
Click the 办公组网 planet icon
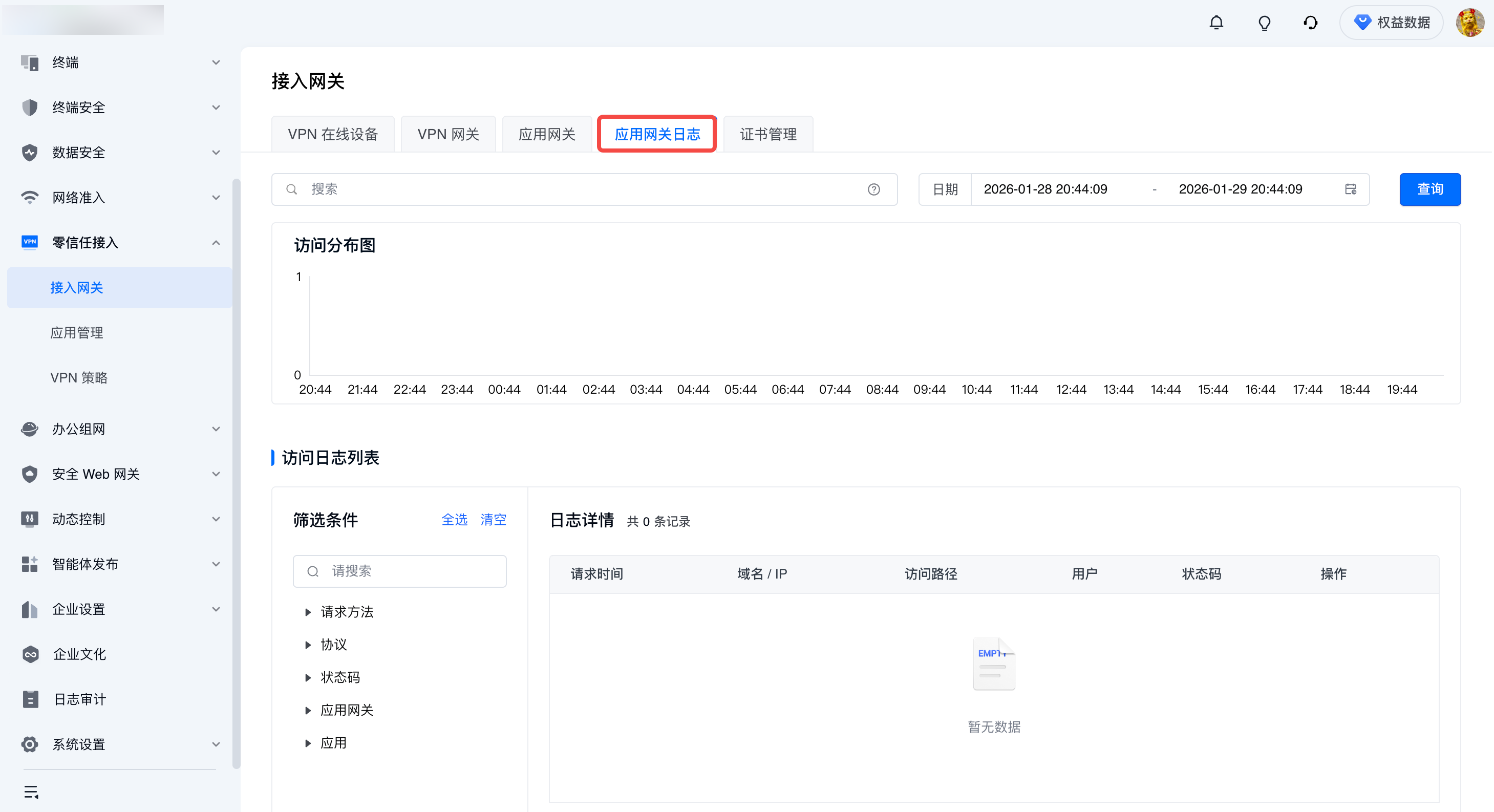click(30, 429)
